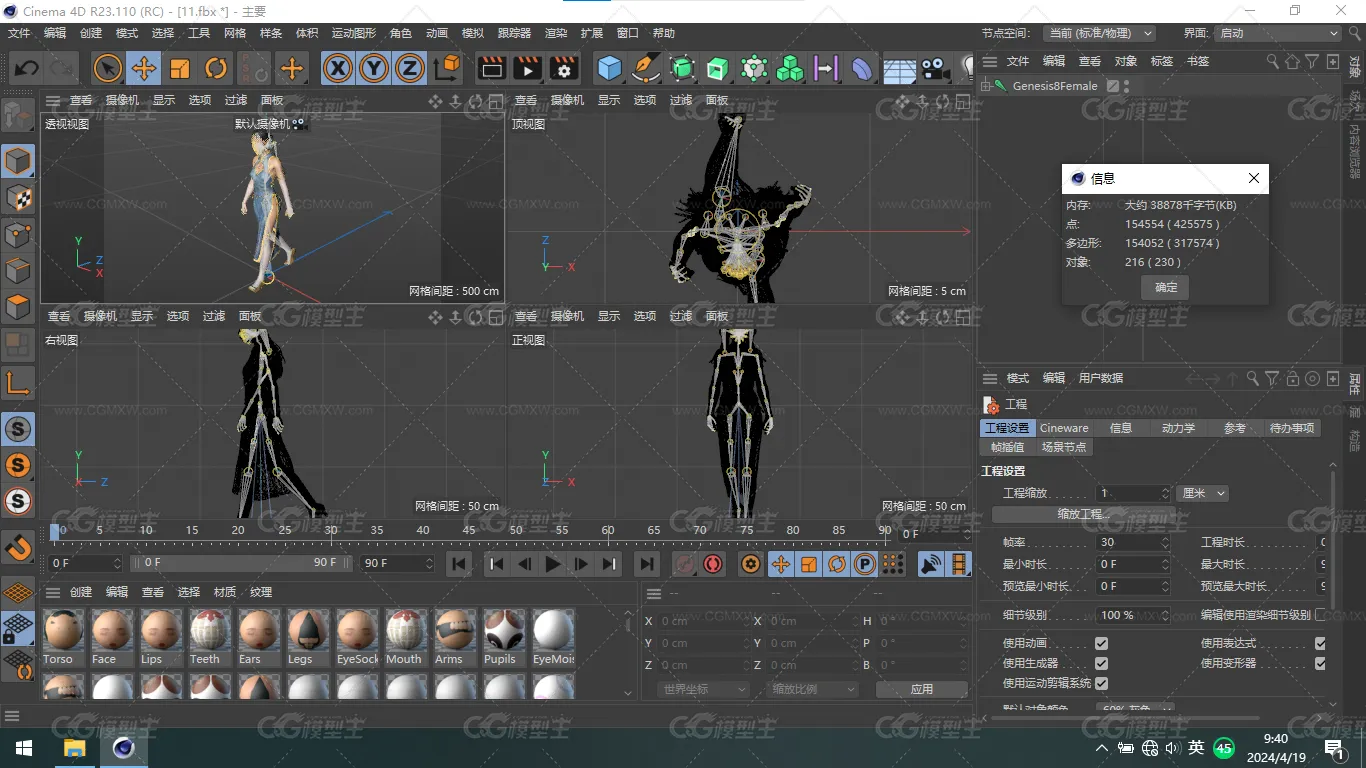The width and height of the screenshot is (1366, 768).
Task: Add a Camera object
Action: pos(935,68)
